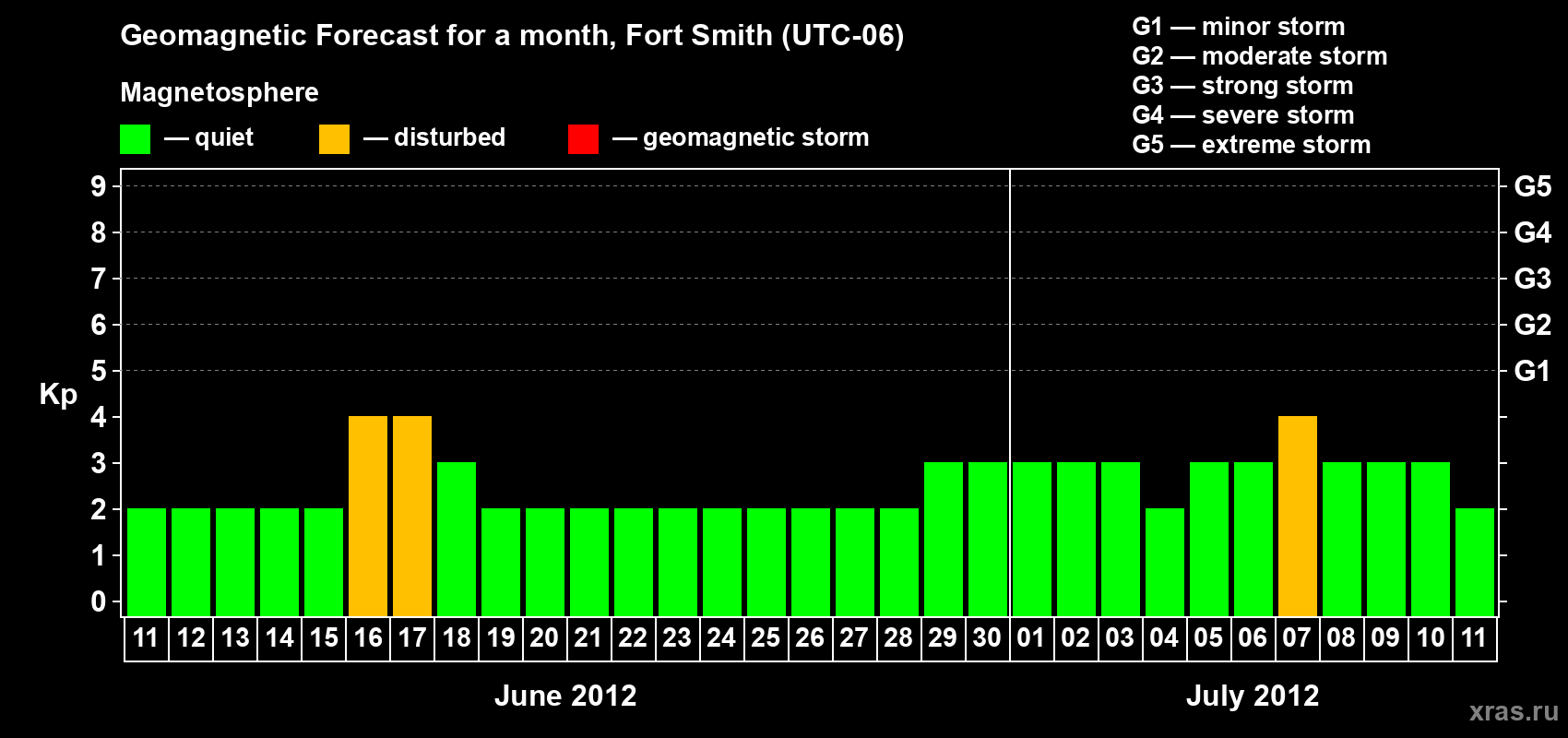The image size is (1568, 738).
Task: Click the G4 right-axis label
Action: 1533,232
